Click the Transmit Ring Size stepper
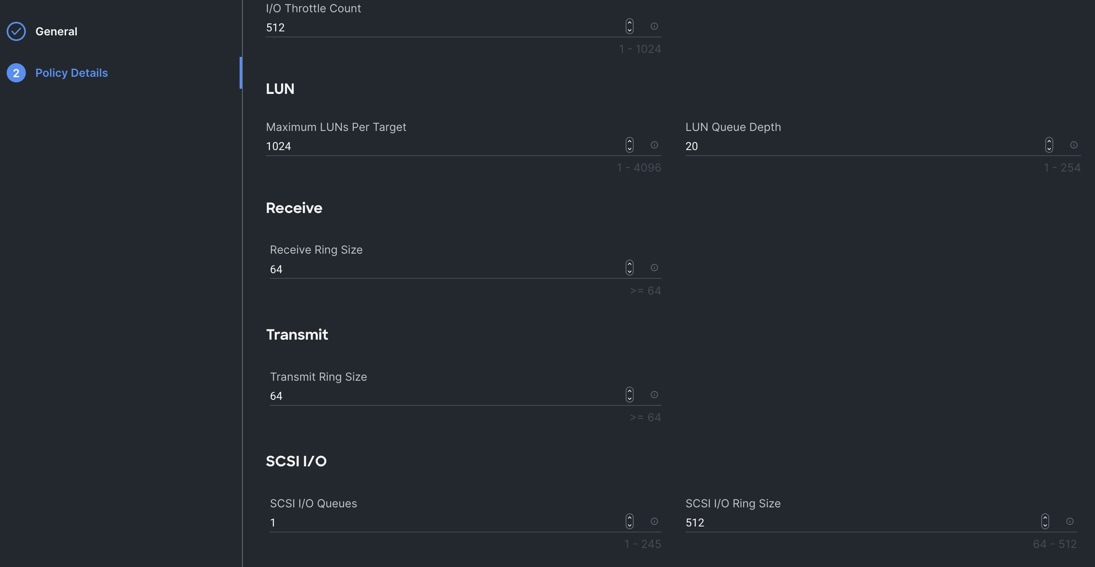 coord(629,395)
